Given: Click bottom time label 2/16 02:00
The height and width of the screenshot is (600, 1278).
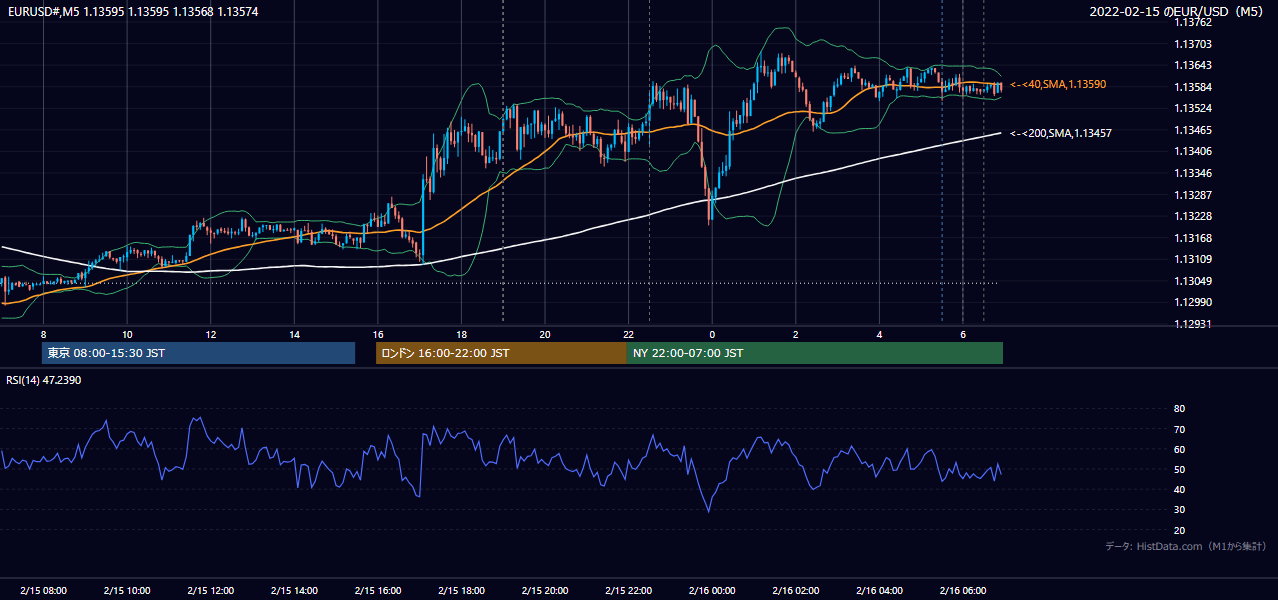Looking at the screenshot, I should [796, 591].
